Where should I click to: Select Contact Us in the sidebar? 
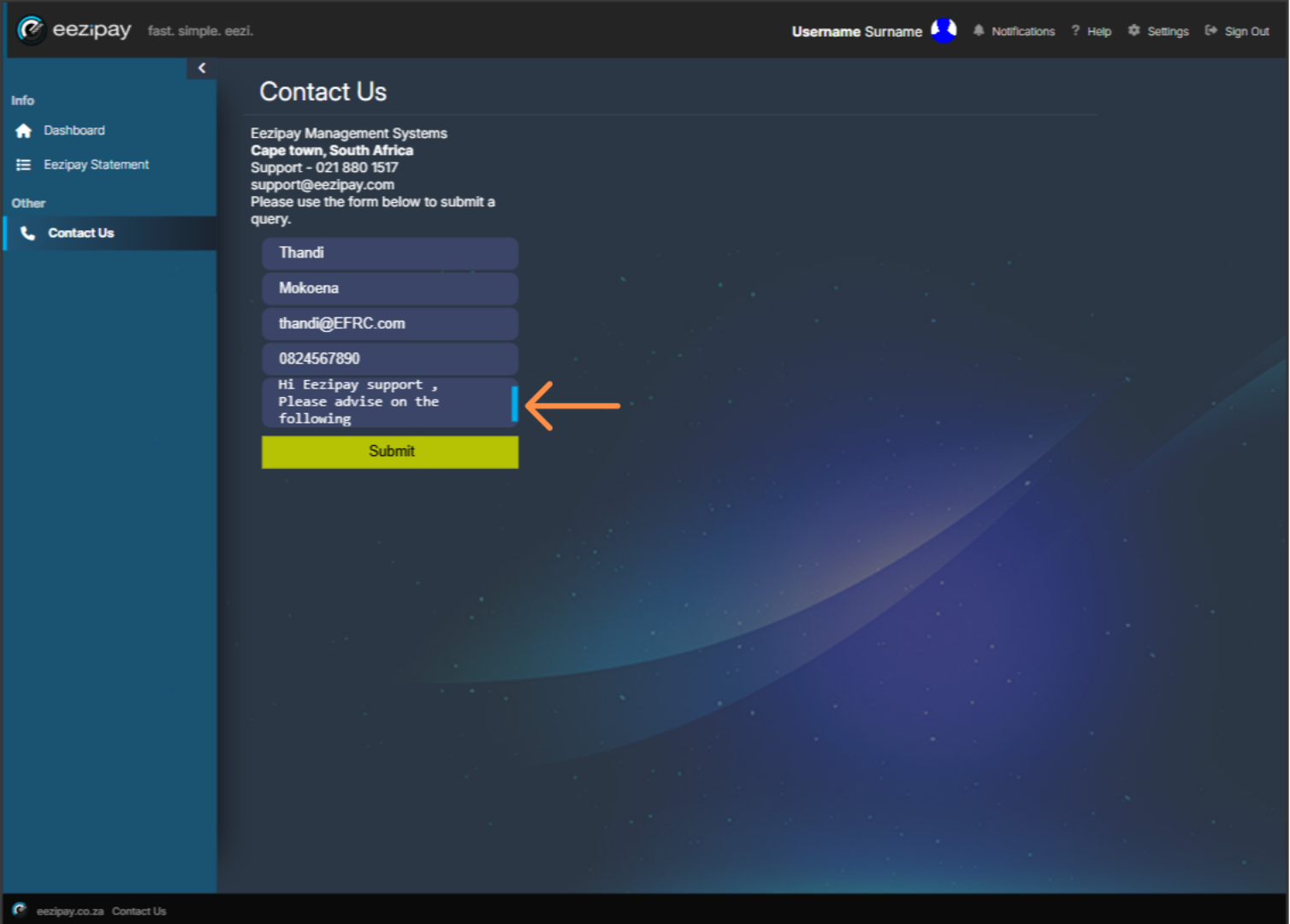[109, 234]
